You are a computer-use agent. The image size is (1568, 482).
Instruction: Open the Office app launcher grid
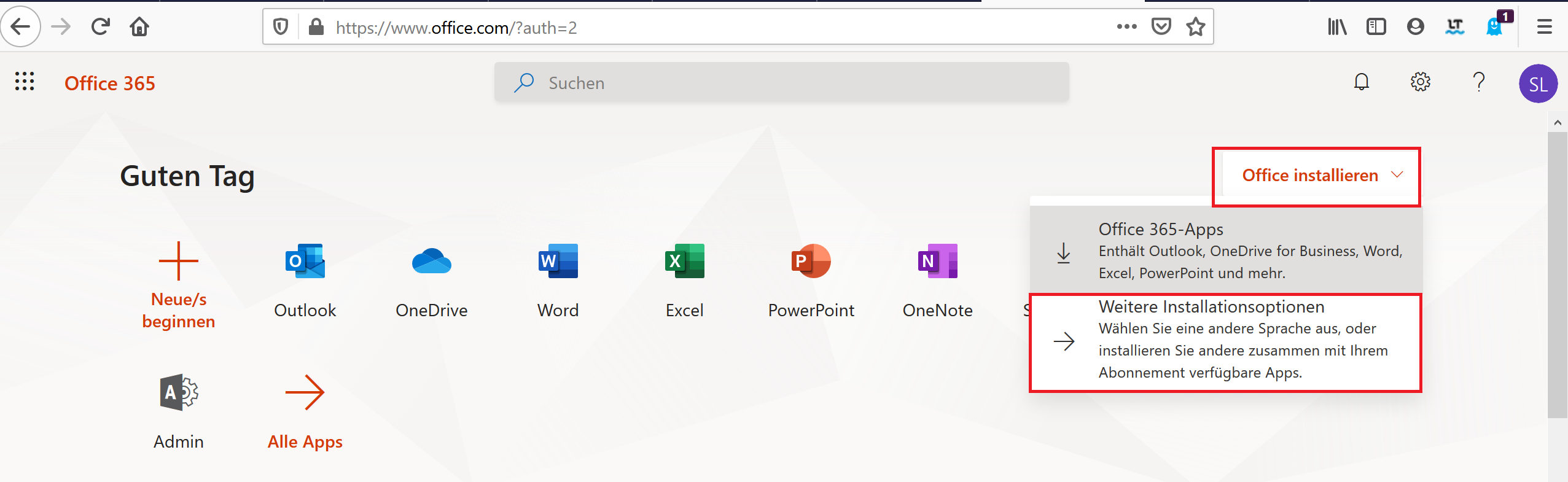[25, 82]
